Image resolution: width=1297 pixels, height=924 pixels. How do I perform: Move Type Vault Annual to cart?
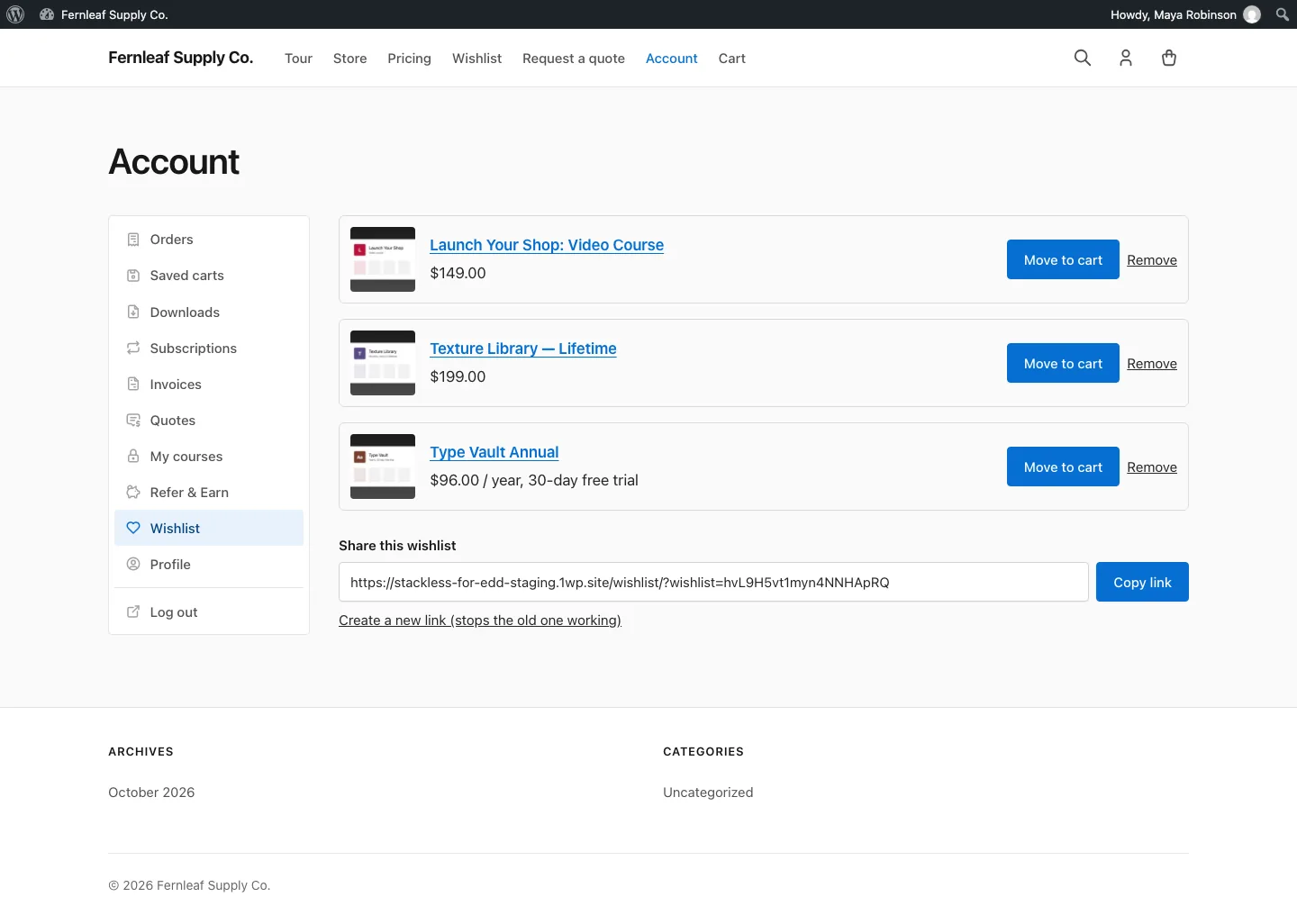(x=1063, y=467)
